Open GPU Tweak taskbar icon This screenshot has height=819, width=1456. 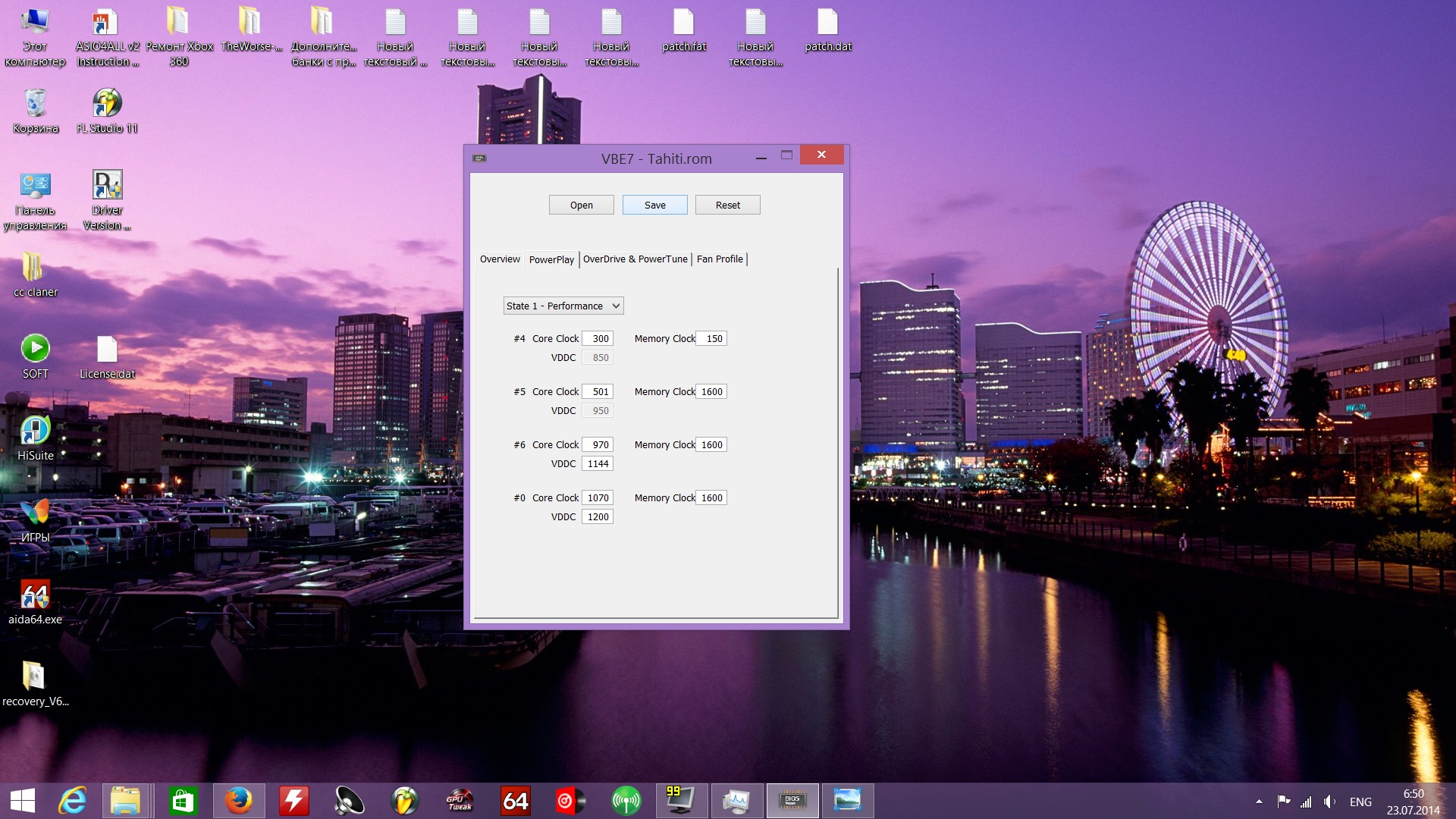click(x=460, y=801)
